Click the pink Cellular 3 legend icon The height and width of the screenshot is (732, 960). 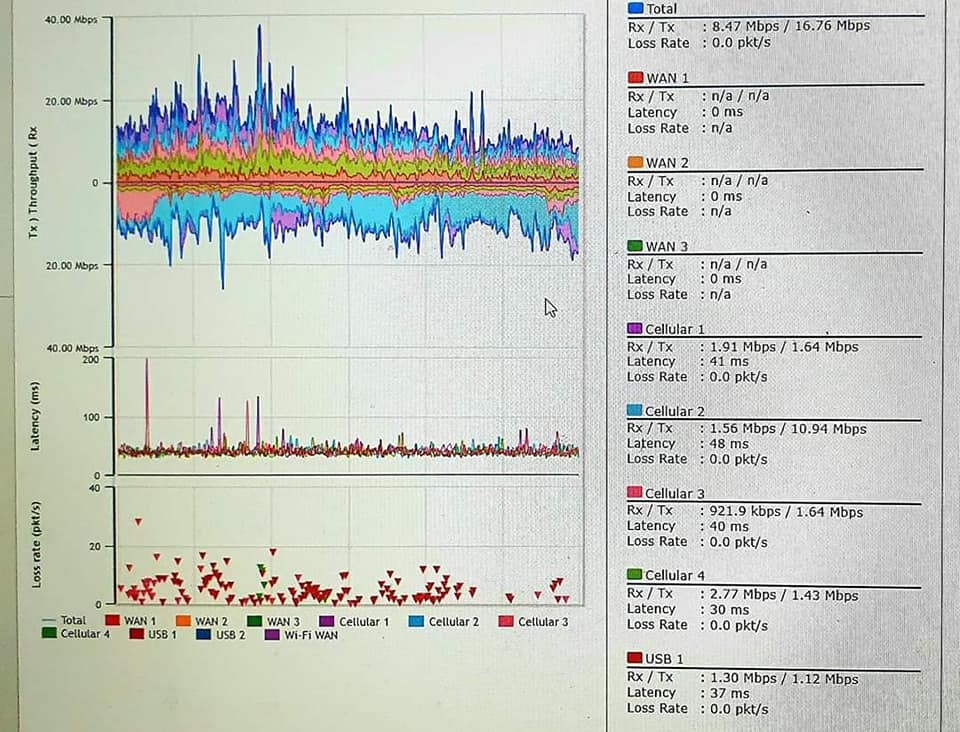(x=505, y=621)
